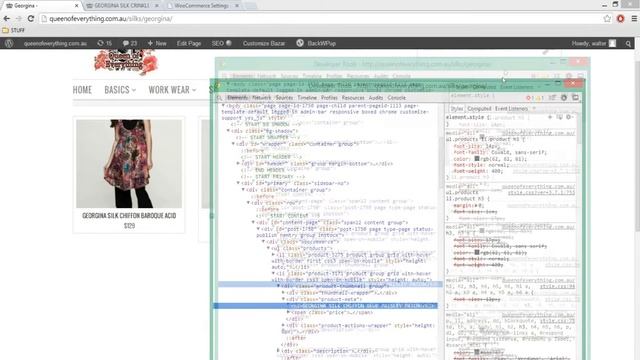The height and width of the screenshot is (360, 640).
Task: Collapse the div class bg-shadow node
Action: point(229,131)
